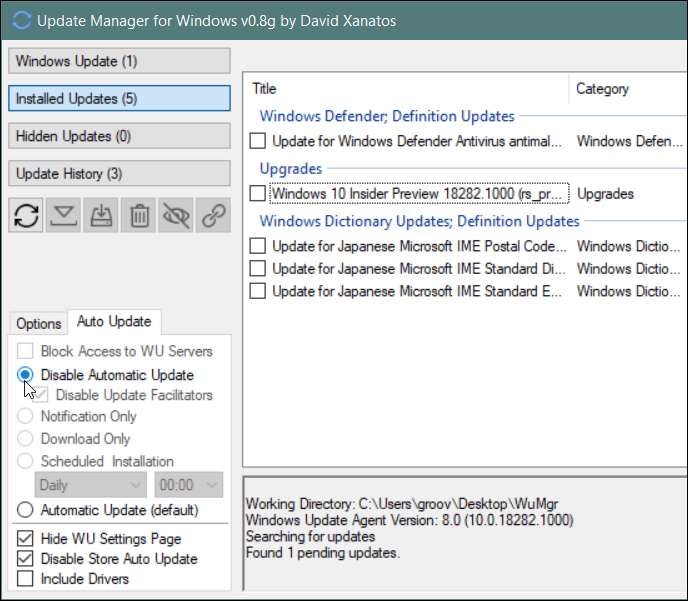Open the 00:00 time dropdown
Image resolution: width=688 pixels, height=601 pixels.
189,485
